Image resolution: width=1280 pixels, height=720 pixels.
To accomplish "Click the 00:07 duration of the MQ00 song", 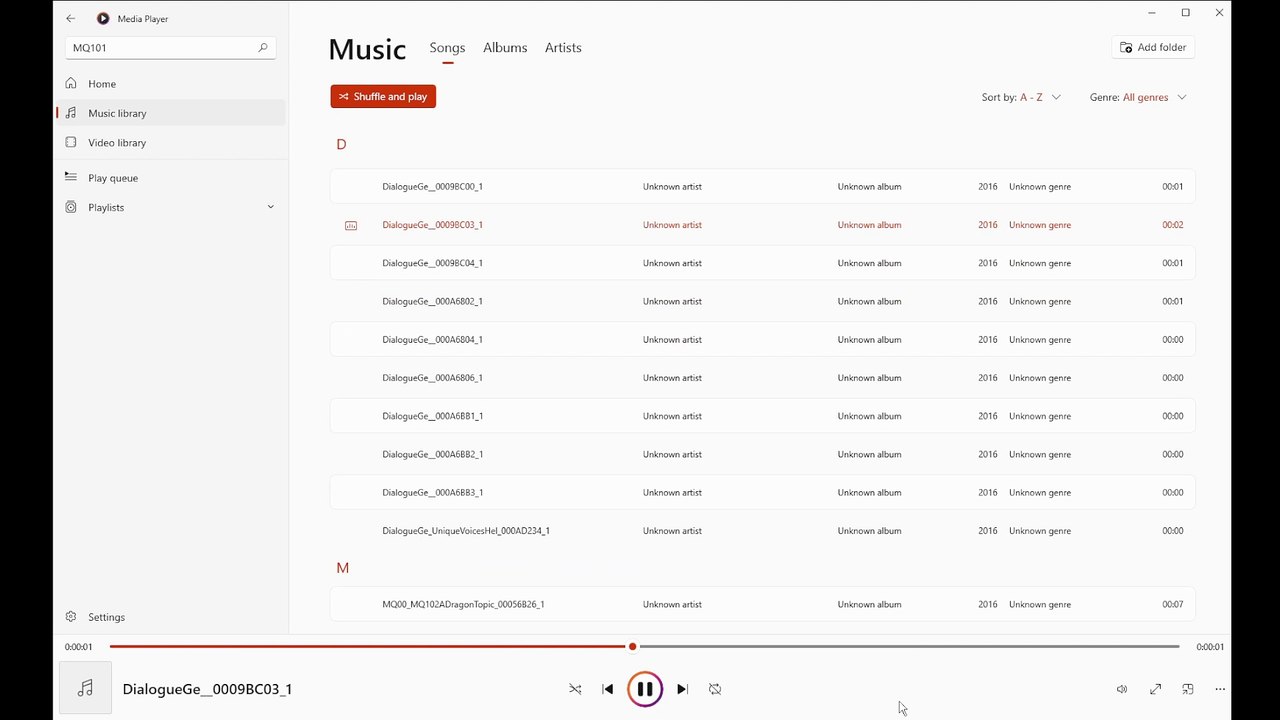I will point(1172,604).
